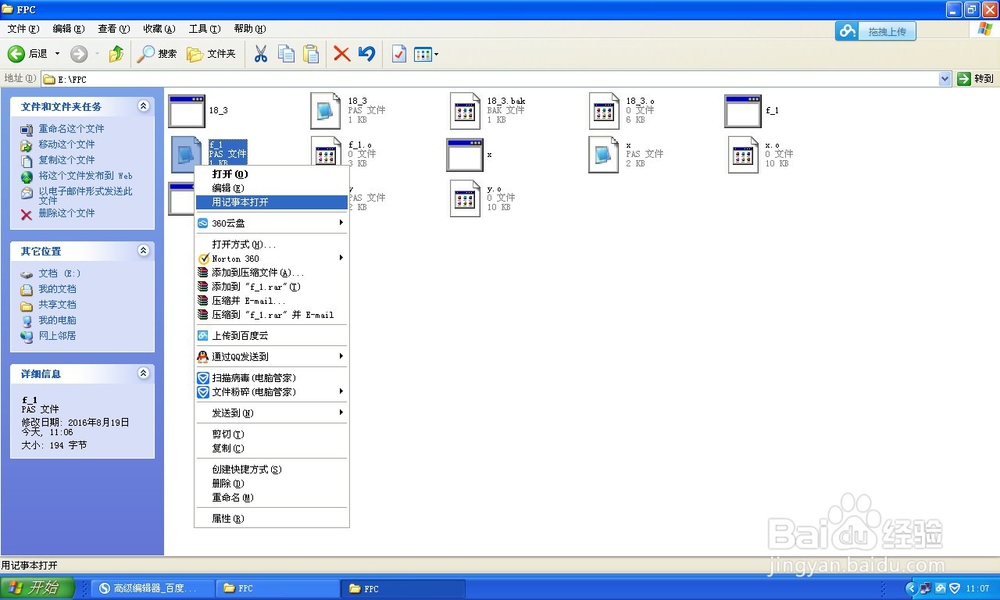This screenshot has height=600, width=1000.
Task: Go up one folder level
Action: (x=116, y=54)
